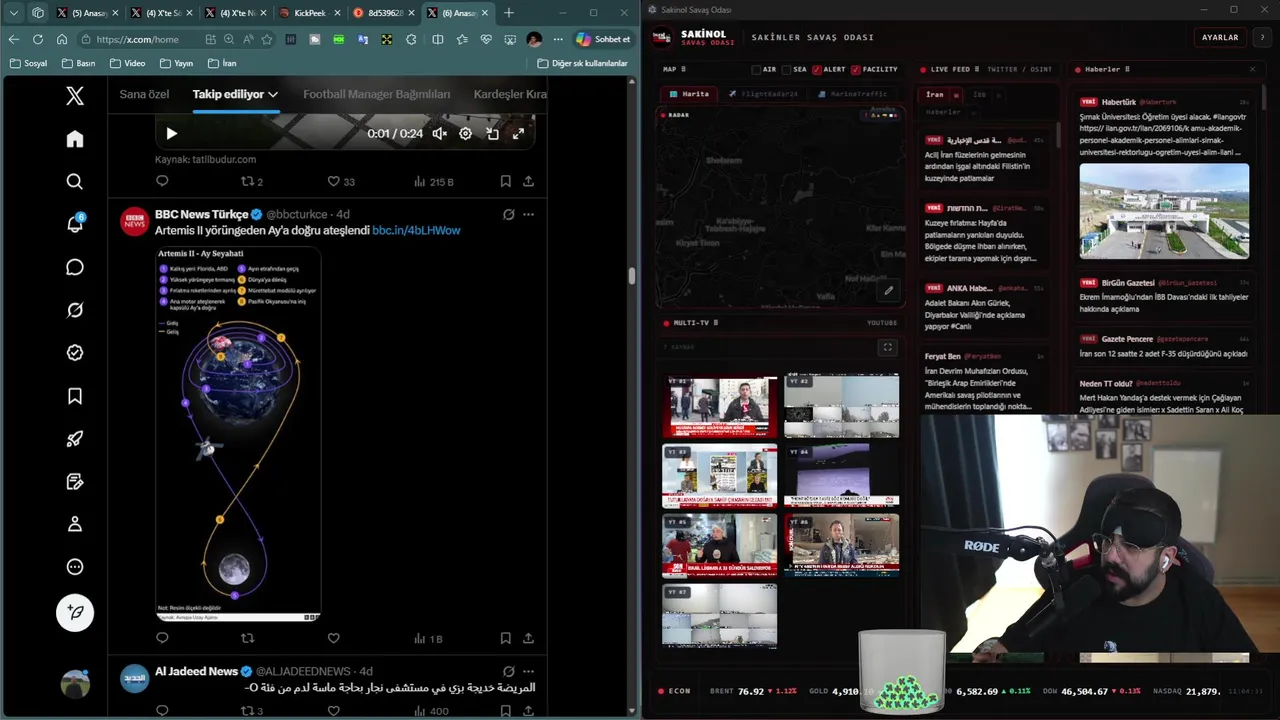Click the X account avatar at sidebar bottom

(x=75, y=683)
